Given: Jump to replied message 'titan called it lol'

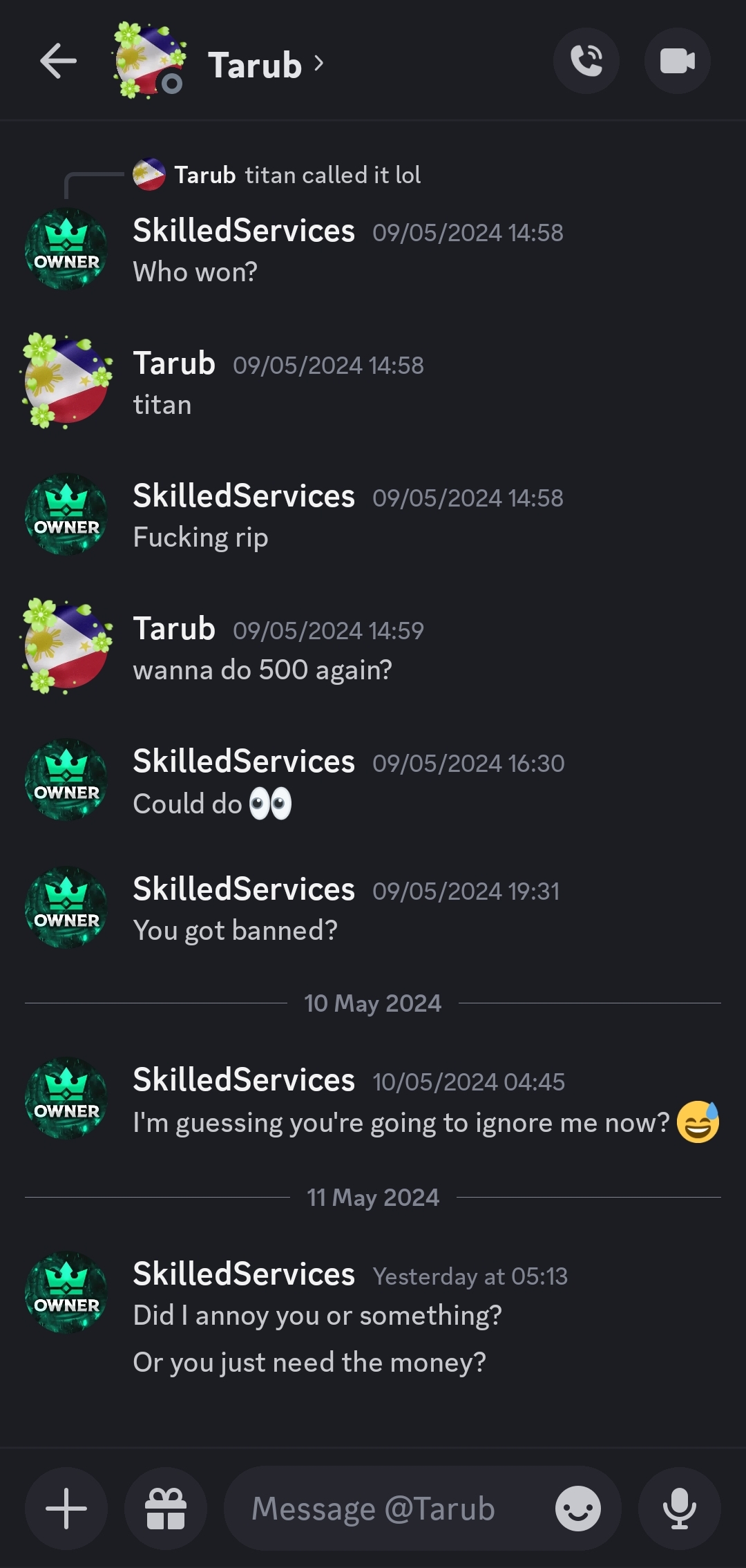Looking at the screenshot, I should pos(297,175).
